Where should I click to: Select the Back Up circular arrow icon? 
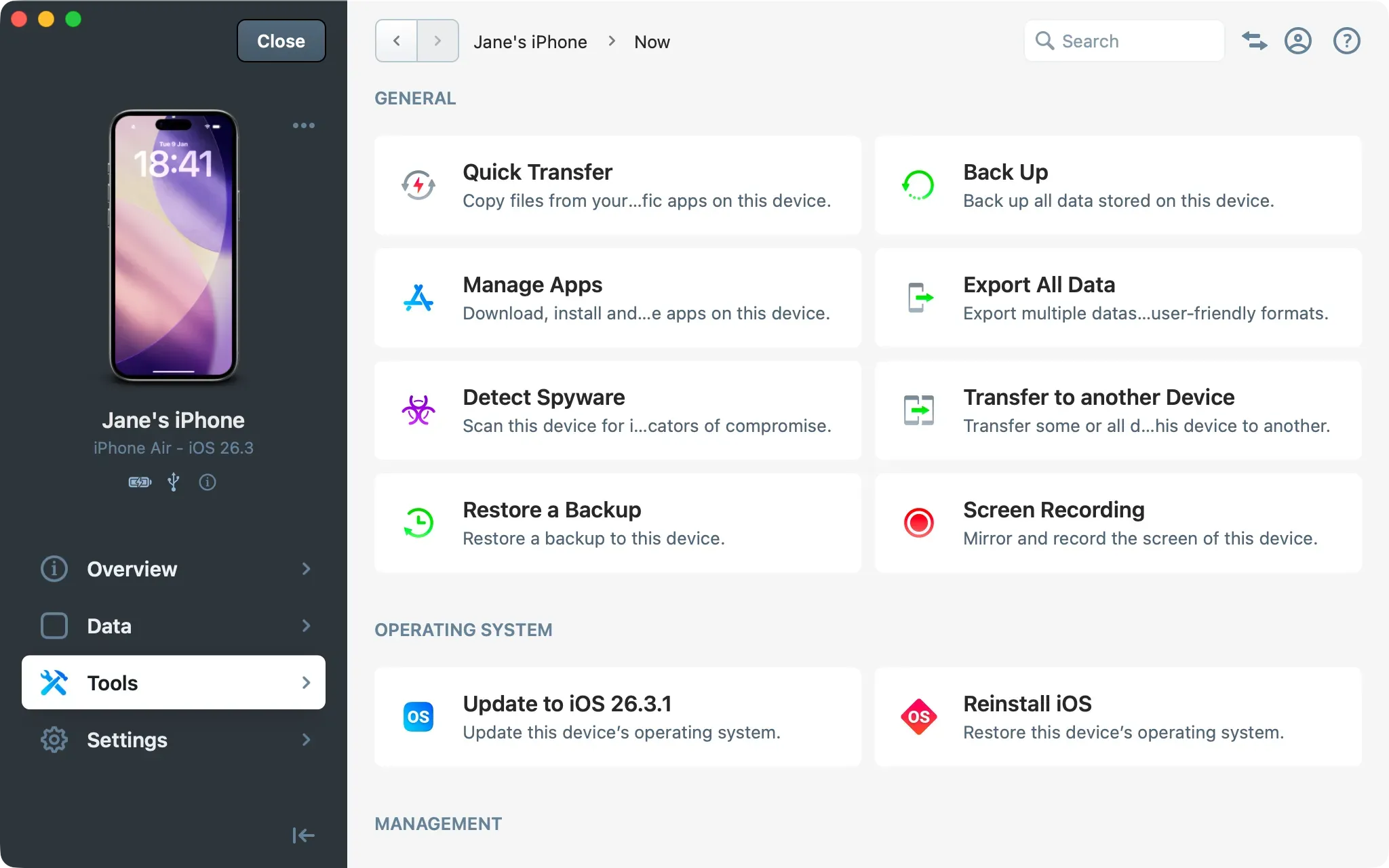coord(919,185)
